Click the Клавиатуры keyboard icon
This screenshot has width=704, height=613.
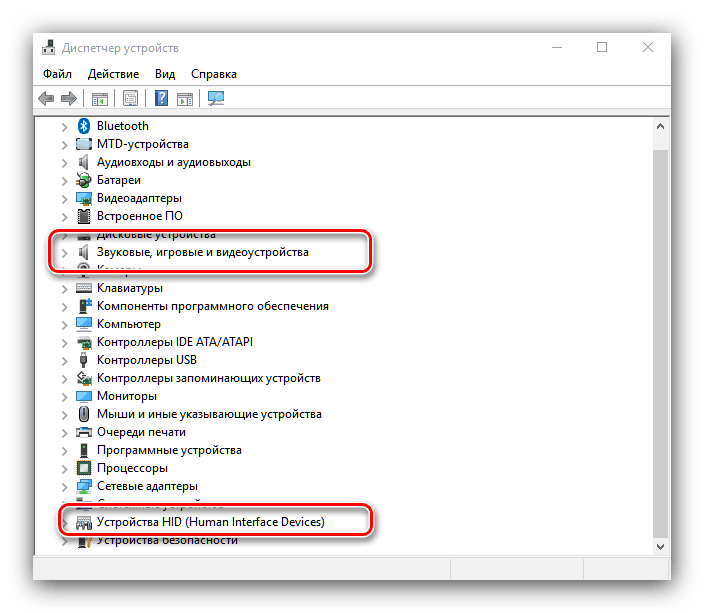tap(84, 288)
